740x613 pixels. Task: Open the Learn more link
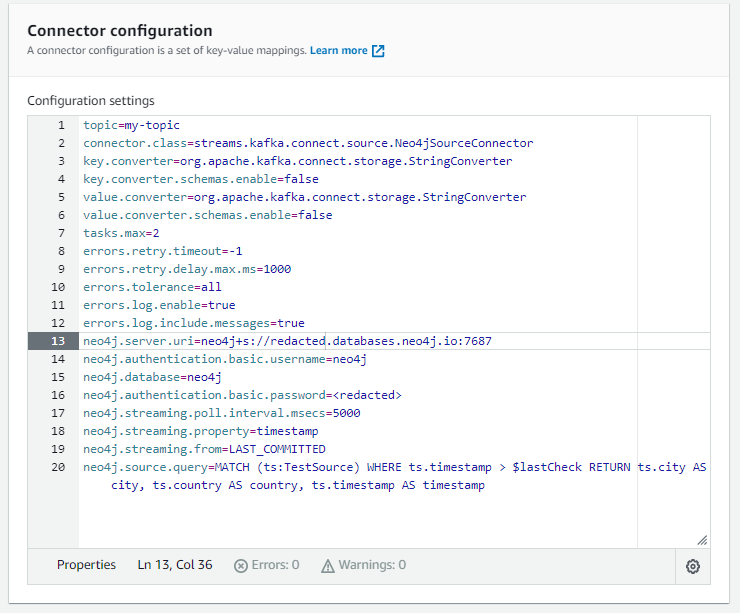pos(338,51)
